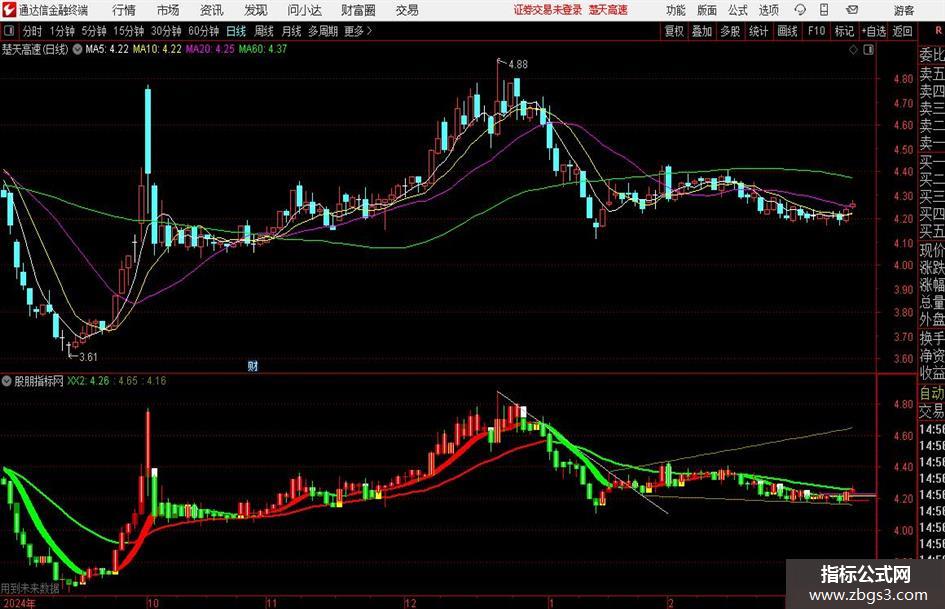The height and width of the screenshot is (609, 945).
Task: Toggle the right panel icon above main chart
Action: click(868, 50)
